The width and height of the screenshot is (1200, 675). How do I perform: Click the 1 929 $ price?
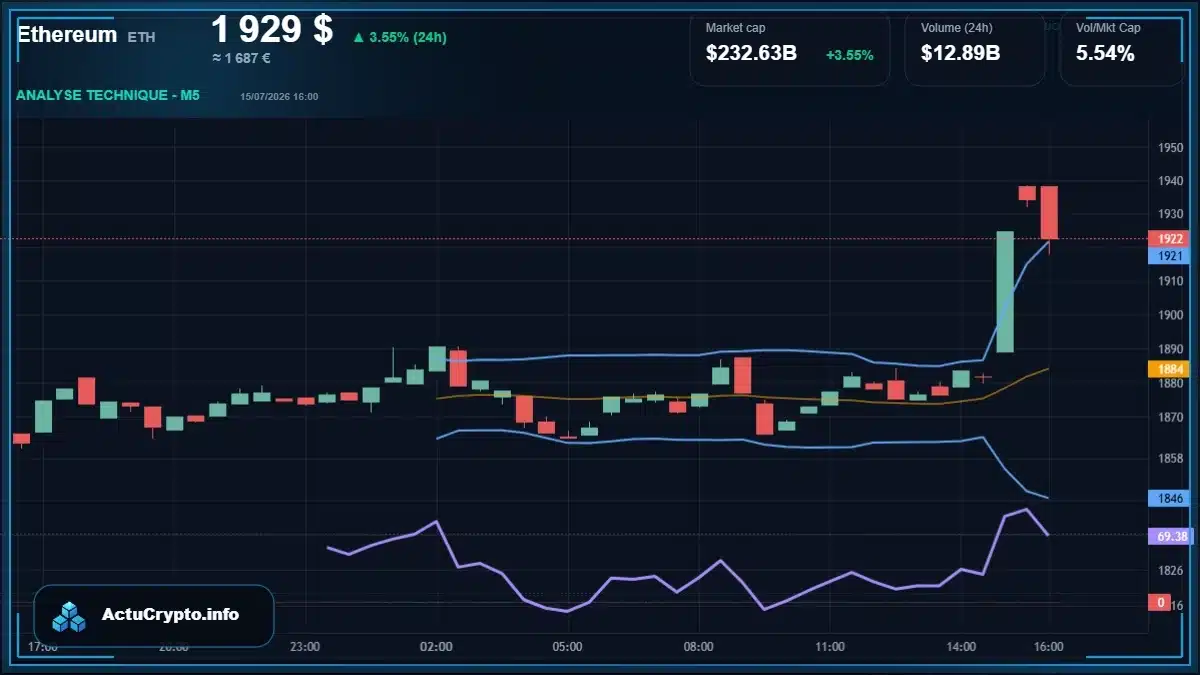point(271,29)
